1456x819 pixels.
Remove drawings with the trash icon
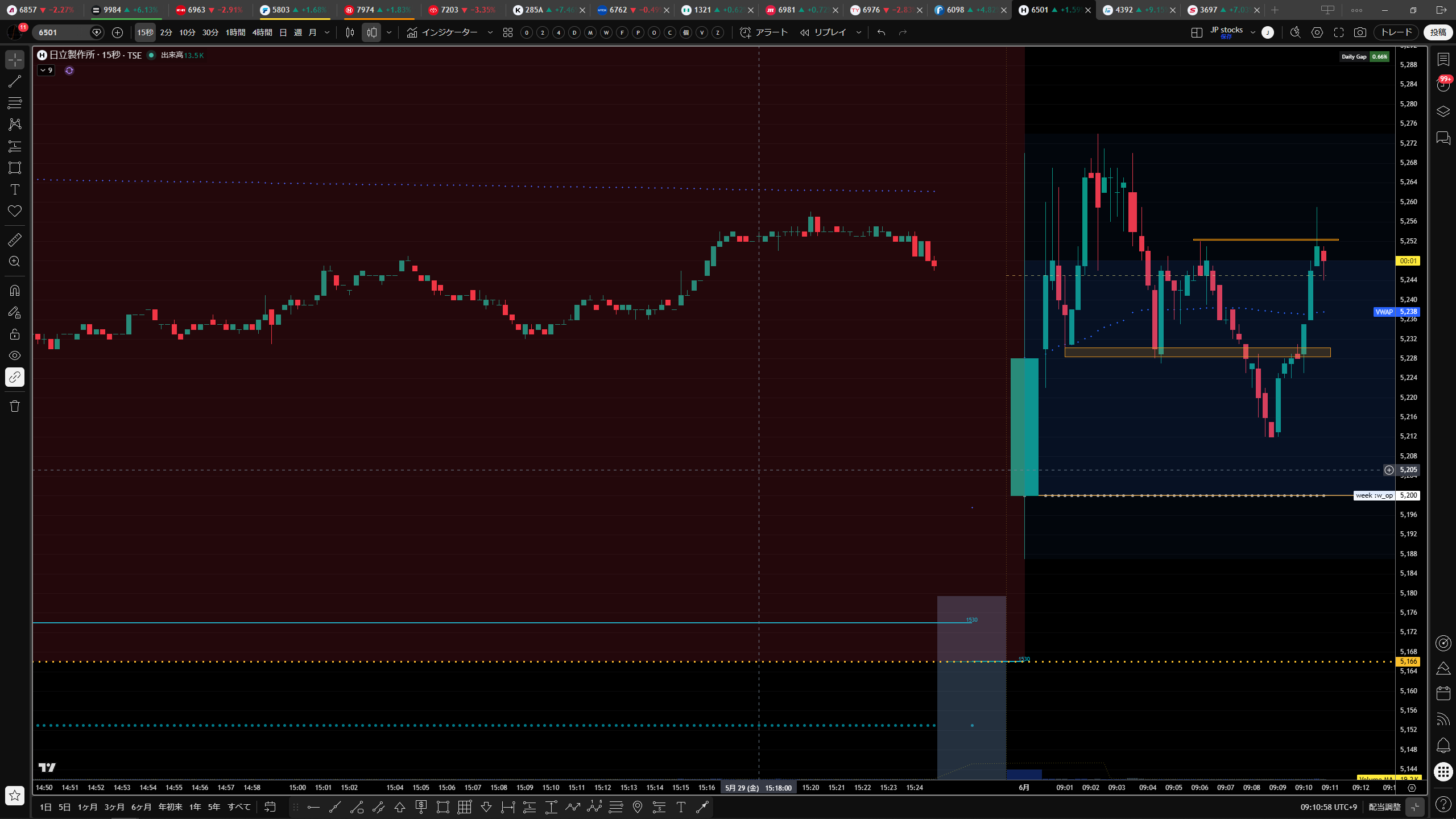[x=15, y=406]
